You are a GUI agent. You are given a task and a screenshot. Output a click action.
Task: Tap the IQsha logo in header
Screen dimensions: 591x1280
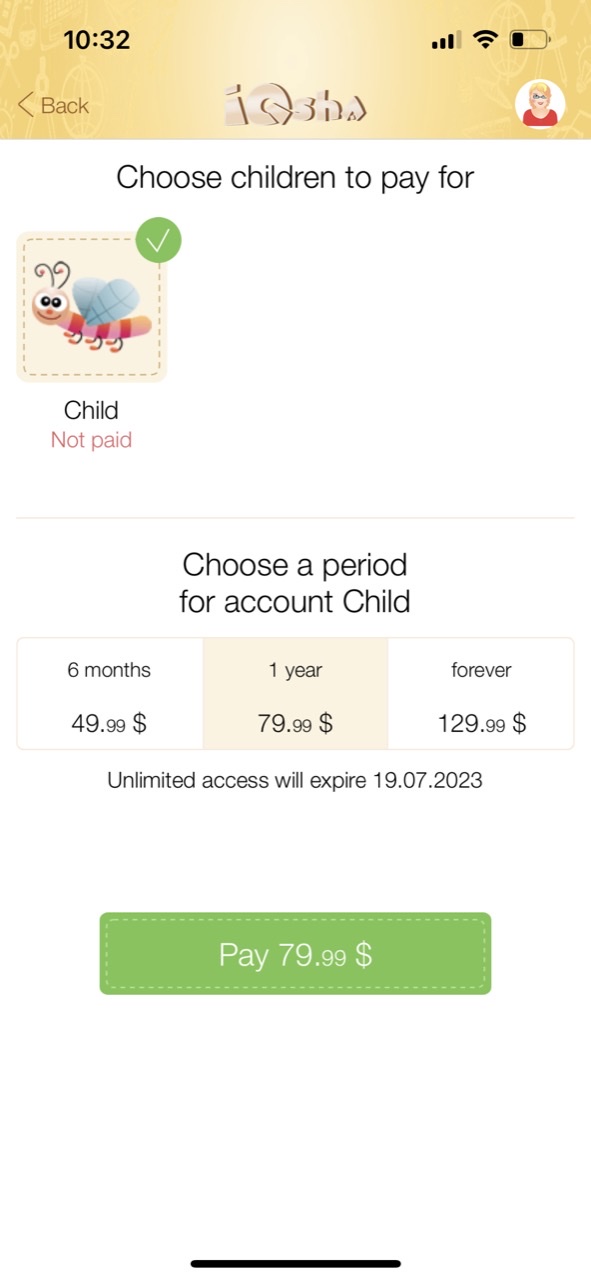296,104
